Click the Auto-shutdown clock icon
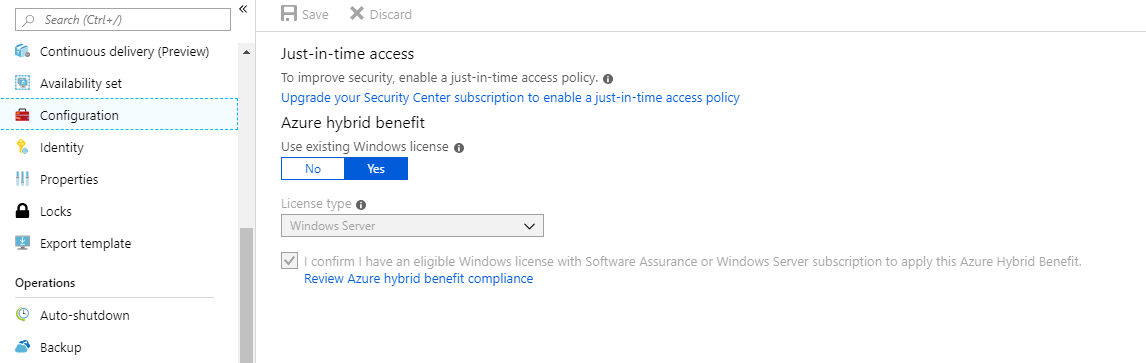This screenshot has width=1146, height=363. coord(23,316)
